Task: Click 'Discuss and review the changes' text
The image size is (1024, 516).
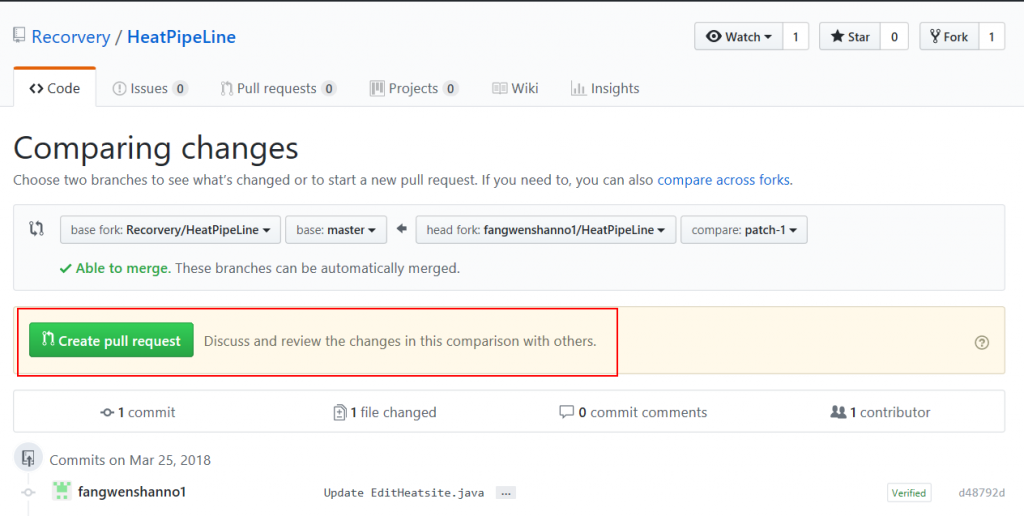Action: coord(400,341)
